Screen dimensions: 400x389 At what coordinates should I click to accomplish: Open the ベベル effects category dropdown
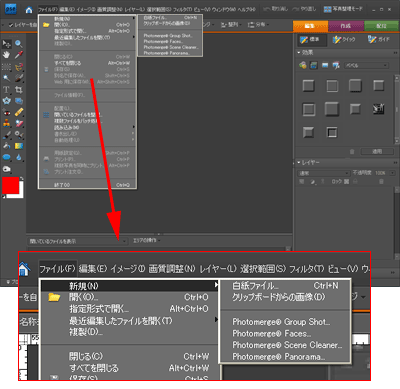click(x=366, y=65)
